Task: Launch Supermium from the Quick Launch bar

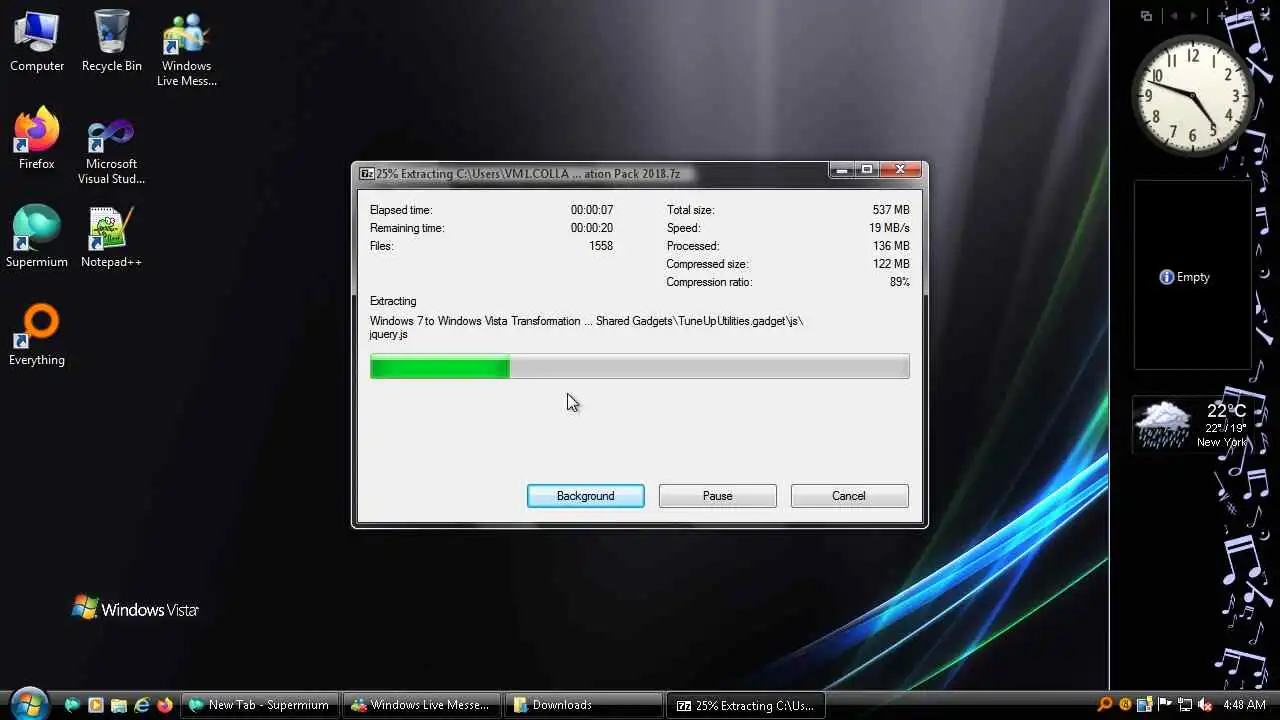Action: pos(72,705)
